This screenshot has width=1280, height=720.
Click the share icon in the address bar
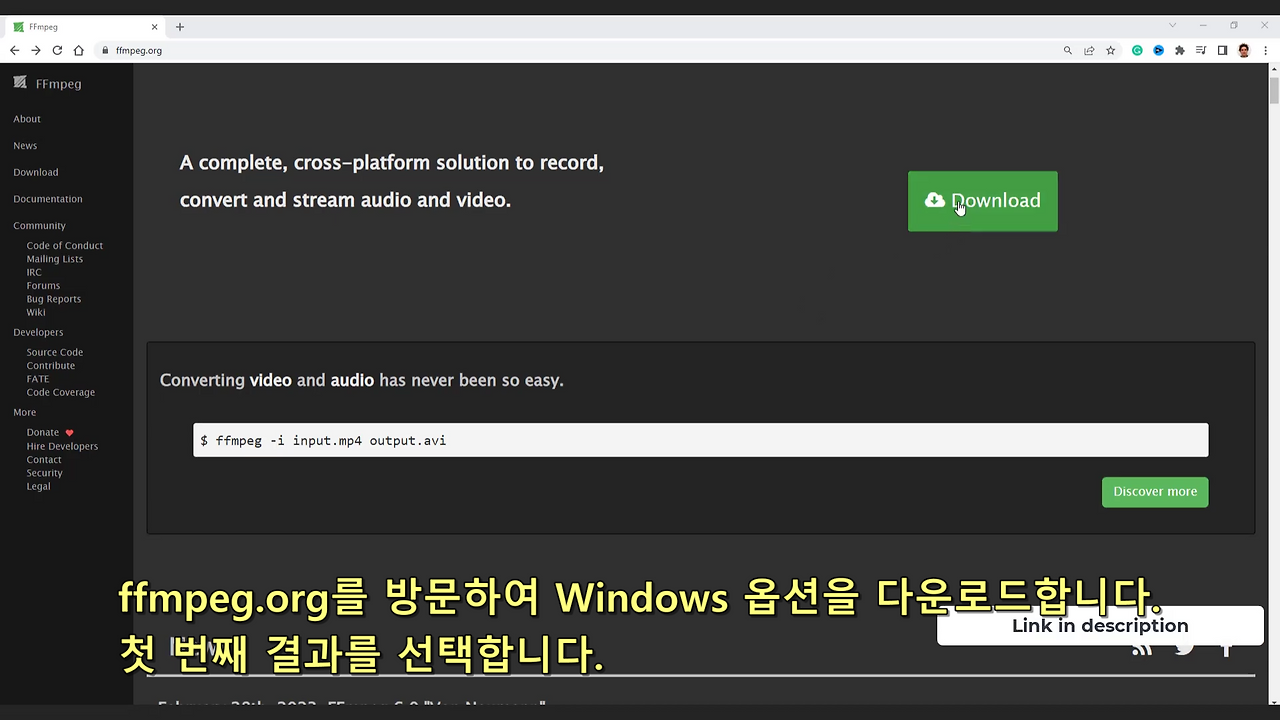coord(1088,50)
